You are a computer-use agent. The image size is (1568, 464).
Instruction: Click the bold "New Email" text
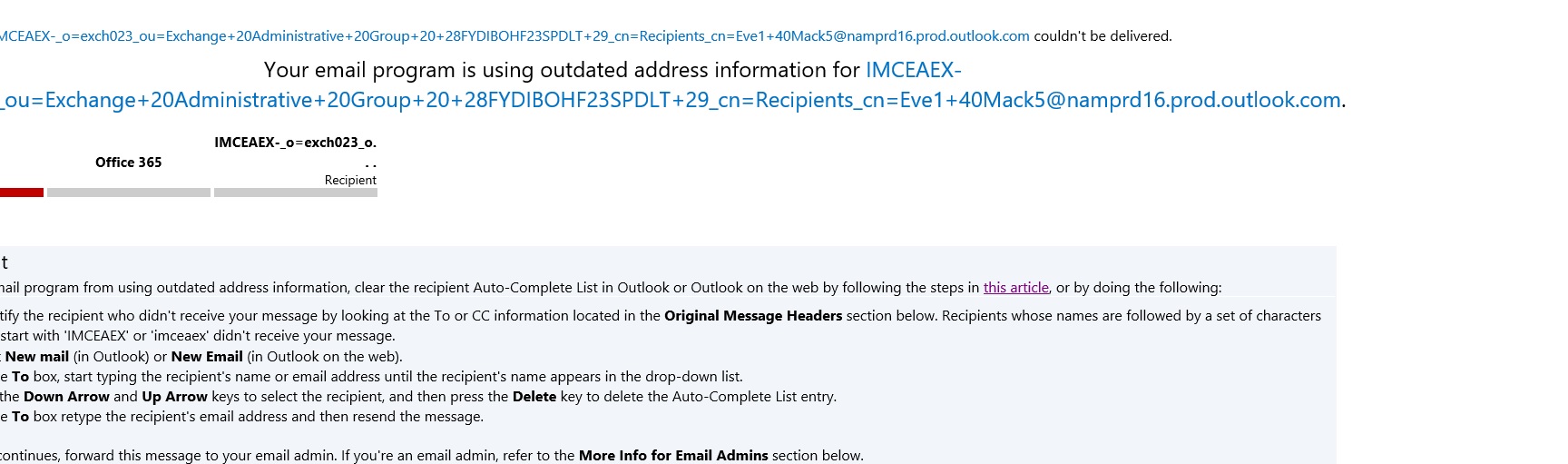point(207,357)
